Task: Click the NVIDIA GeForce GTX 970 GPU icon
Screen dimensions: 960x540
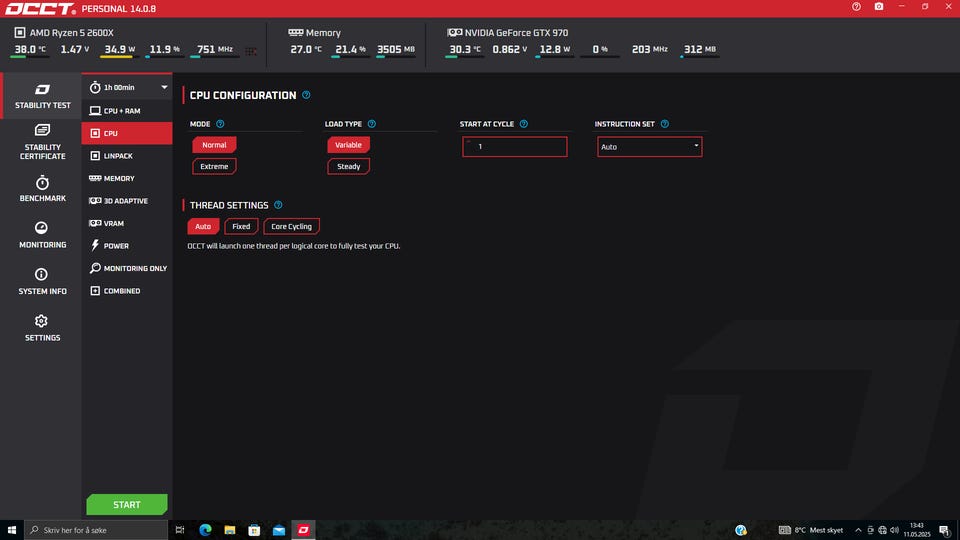Action: (454, 32)
